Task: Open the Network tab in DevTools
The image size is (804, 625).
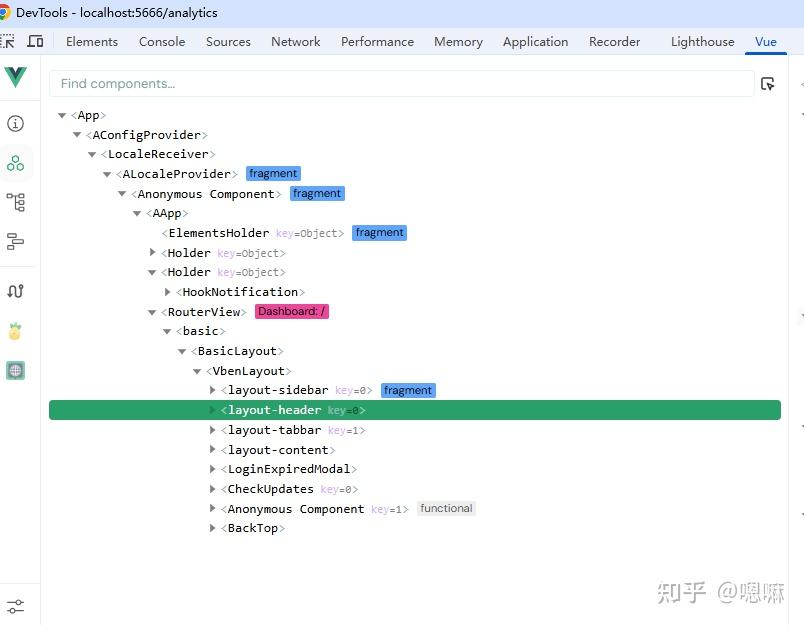Action: pos(295,42)
